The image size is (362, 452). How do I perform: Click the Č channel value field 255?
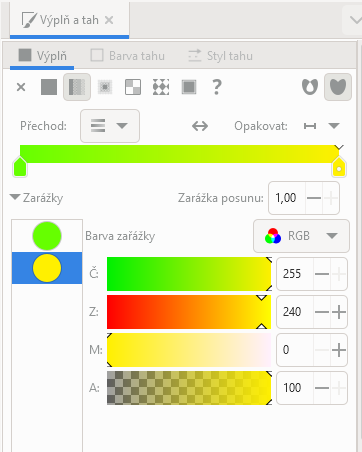295,274
